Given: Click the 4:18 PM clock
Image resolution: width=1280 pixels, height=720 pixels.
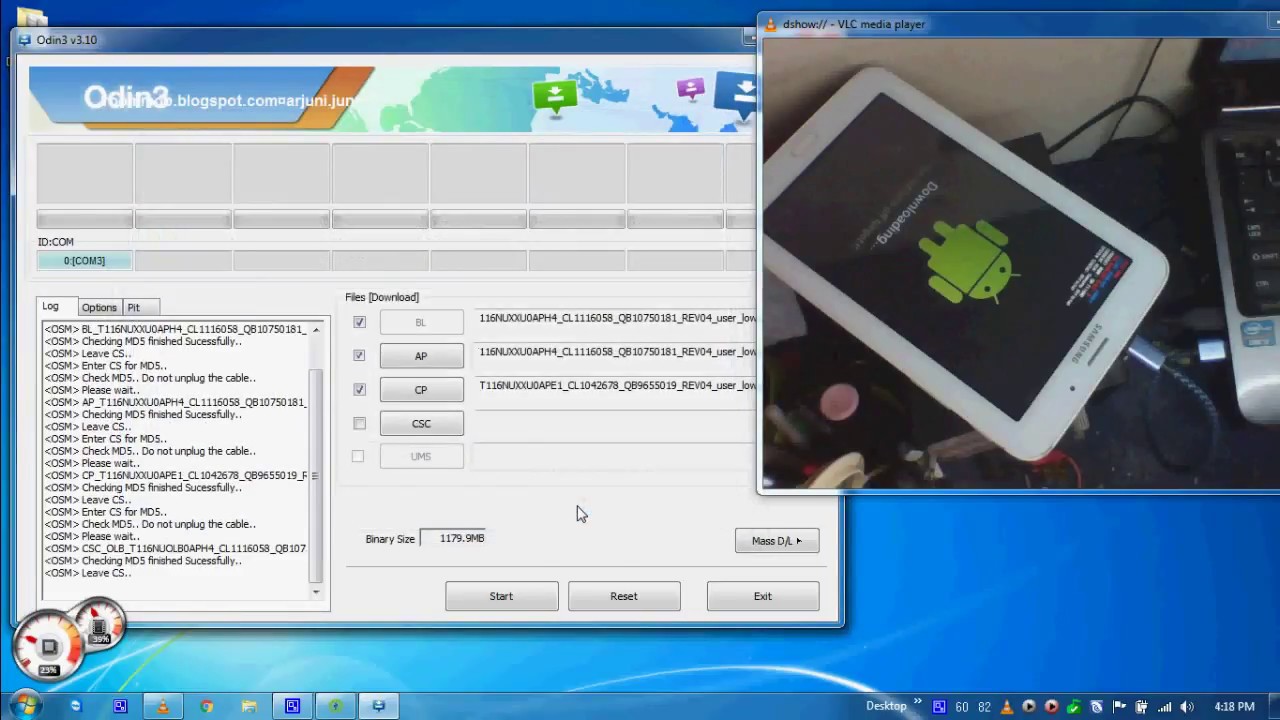Looking at the screenshot, I should click(x=1234, y=706).
